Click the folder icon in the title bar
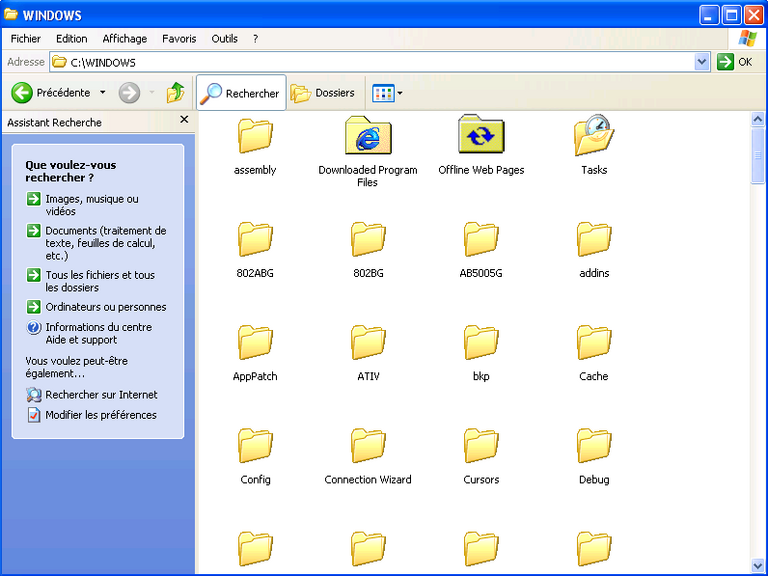Viewport: 768px width, 576px height. pyautogui.click(x=11, y=15)
